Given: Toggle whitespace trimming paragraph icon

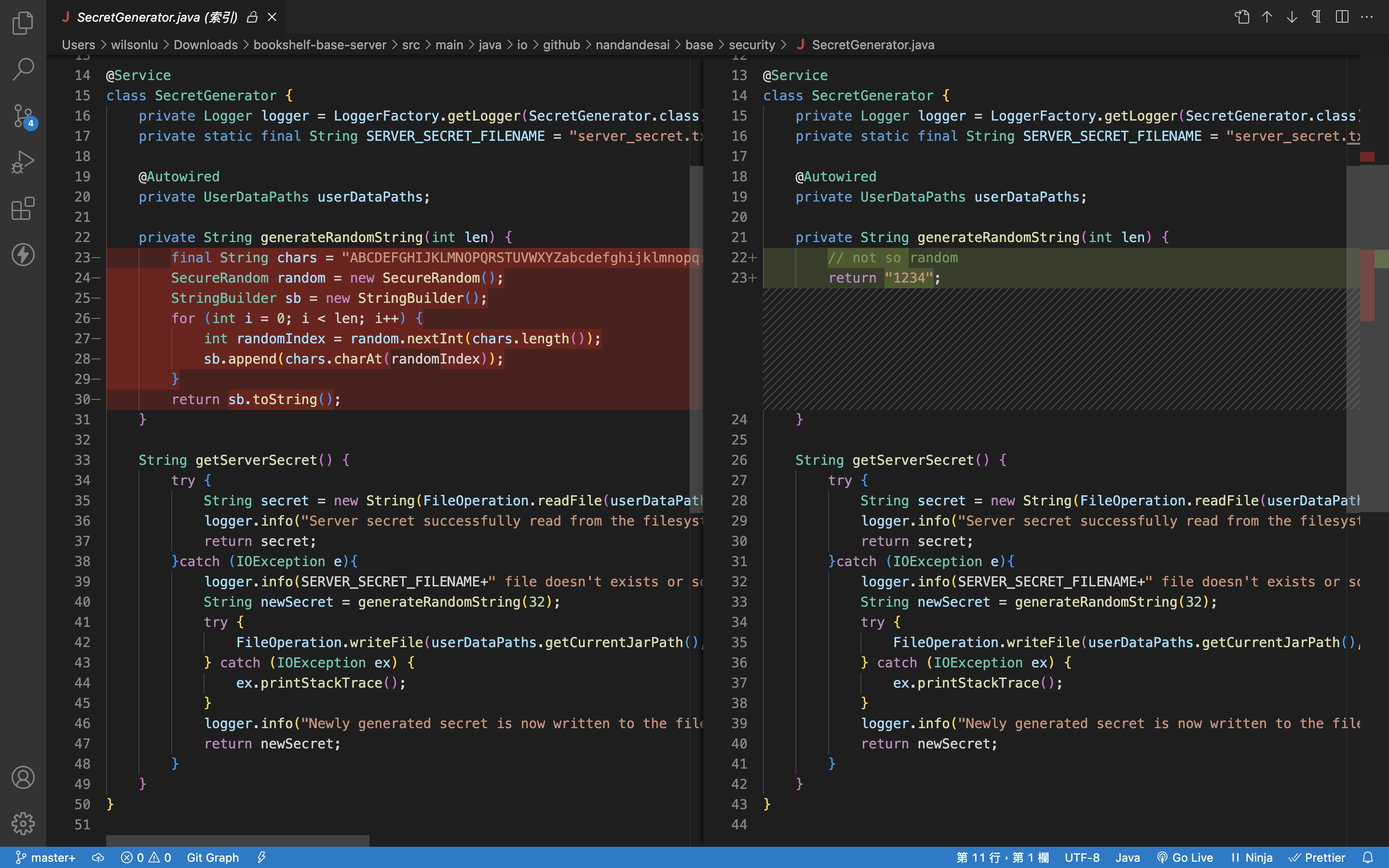Looking at the screenshot, I should (1317, 17).
